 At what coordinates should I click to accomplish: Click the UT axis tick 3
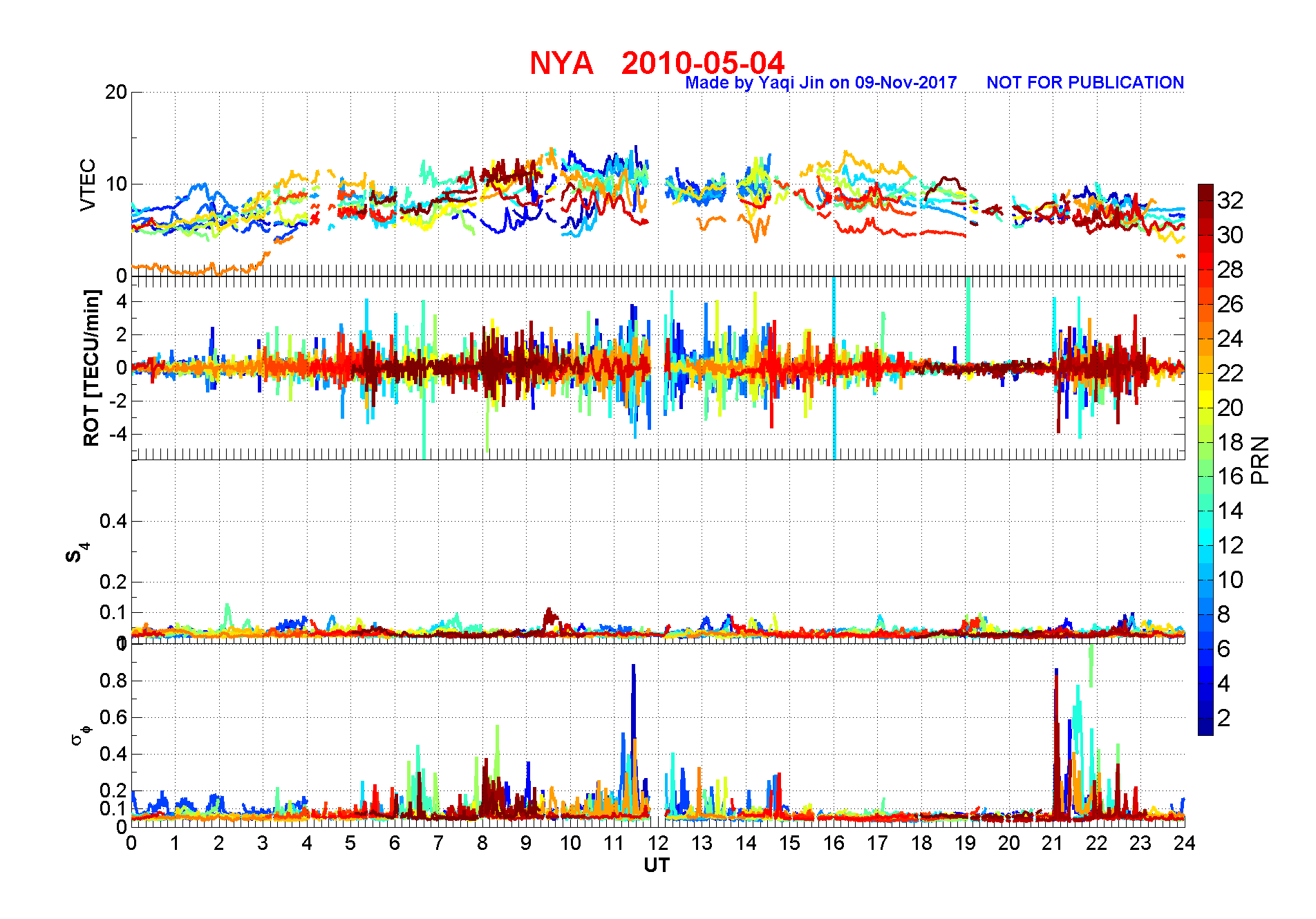[x=263, y=843]
